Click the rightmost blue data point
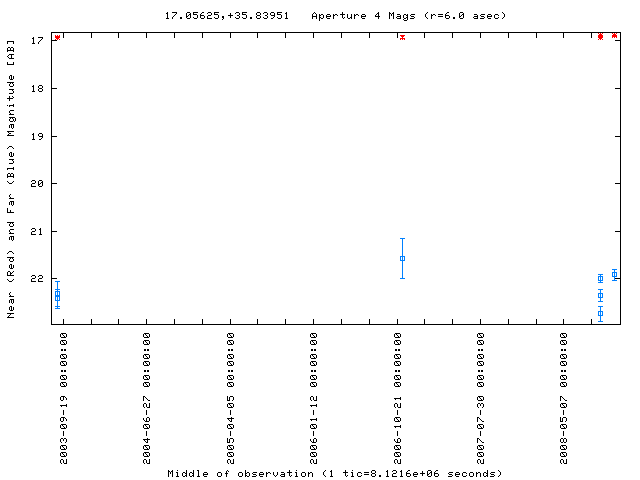This screenshot has height=480, width=640. click(614, 275)
